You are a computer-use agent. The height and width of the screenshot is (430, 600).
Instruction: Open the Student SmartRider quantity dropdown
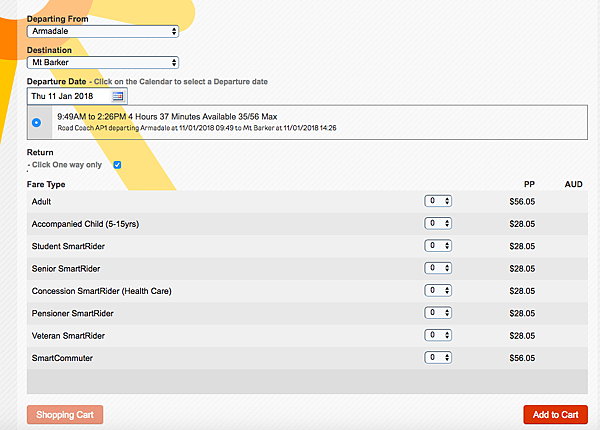pos(438,246)
